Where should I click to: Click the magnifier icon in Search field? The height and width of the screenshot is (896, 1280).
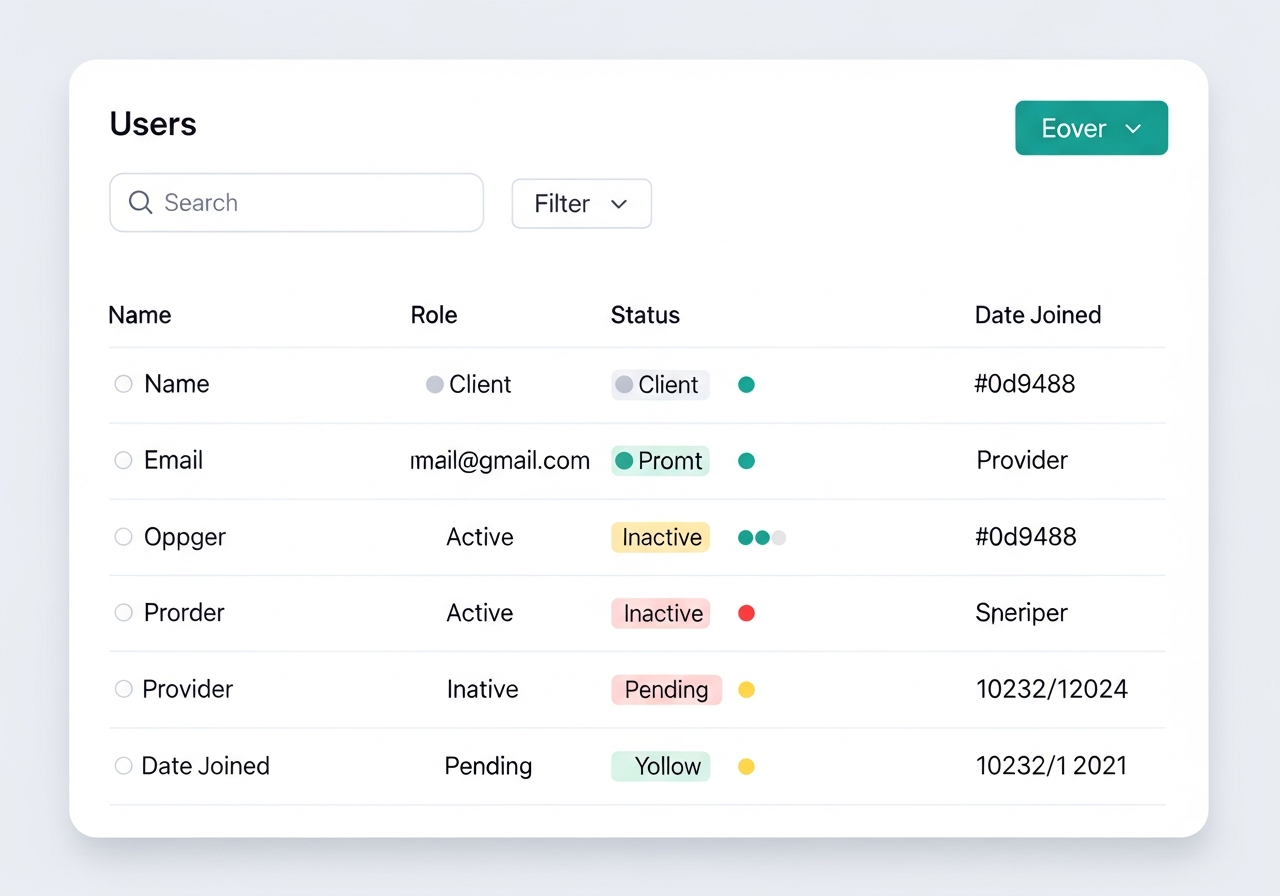141,203
